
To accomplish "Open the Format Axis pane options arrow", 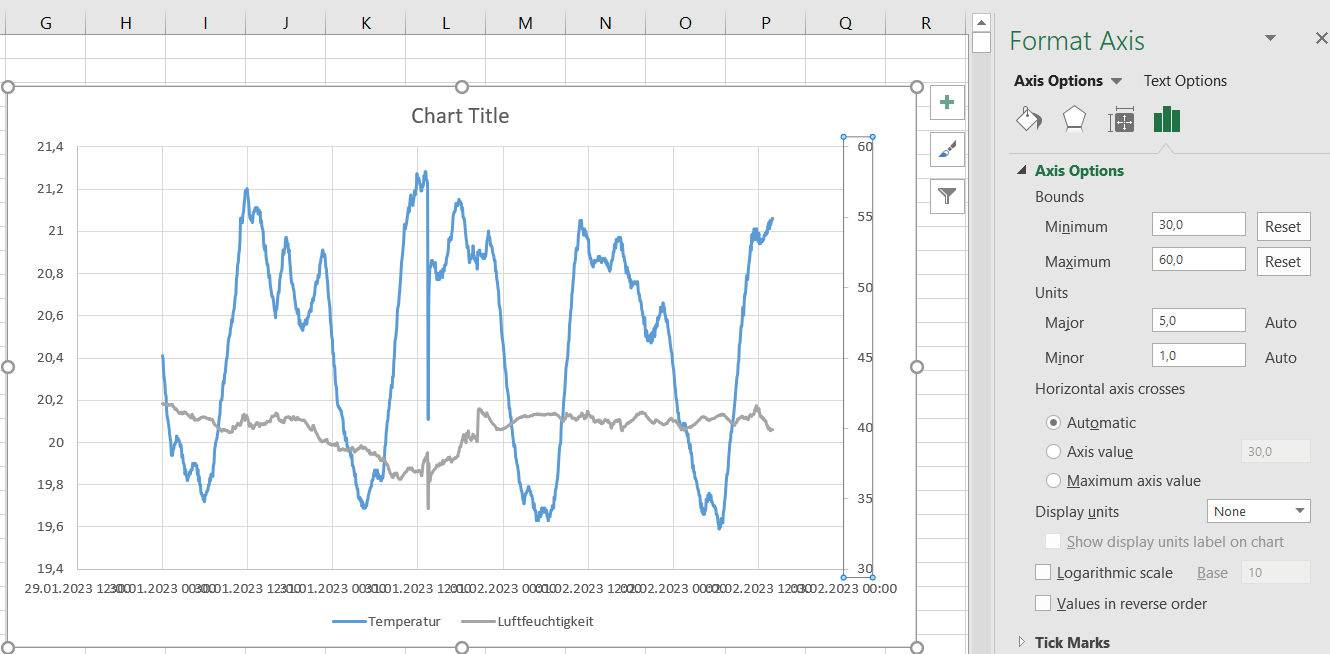I will [x=1271, y=38].
